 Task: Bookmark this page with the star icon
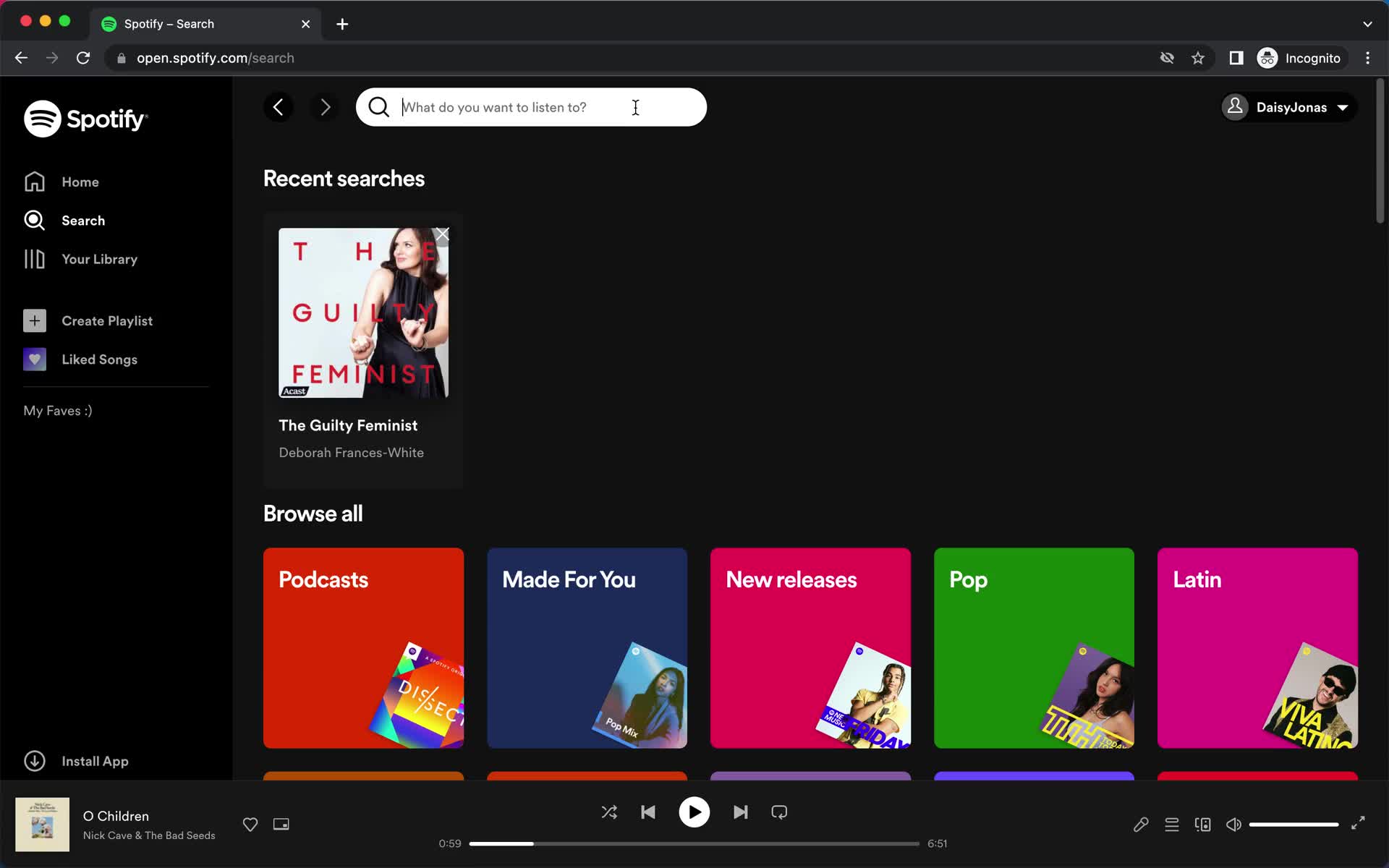(x=1198, y=58)
